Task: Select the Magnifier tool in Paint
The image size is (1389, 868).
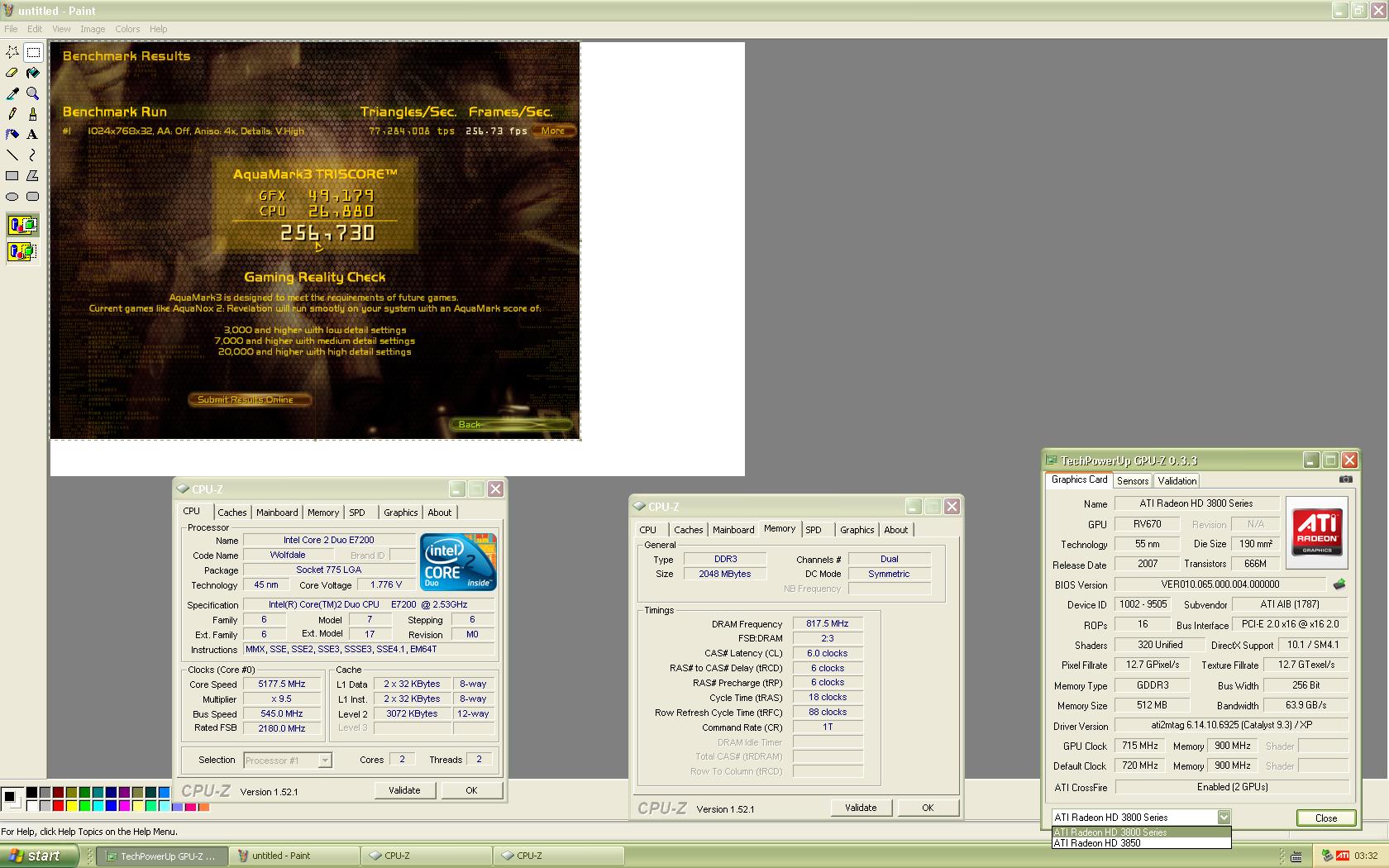Action: pyautogui.click(x=33, y=93)
